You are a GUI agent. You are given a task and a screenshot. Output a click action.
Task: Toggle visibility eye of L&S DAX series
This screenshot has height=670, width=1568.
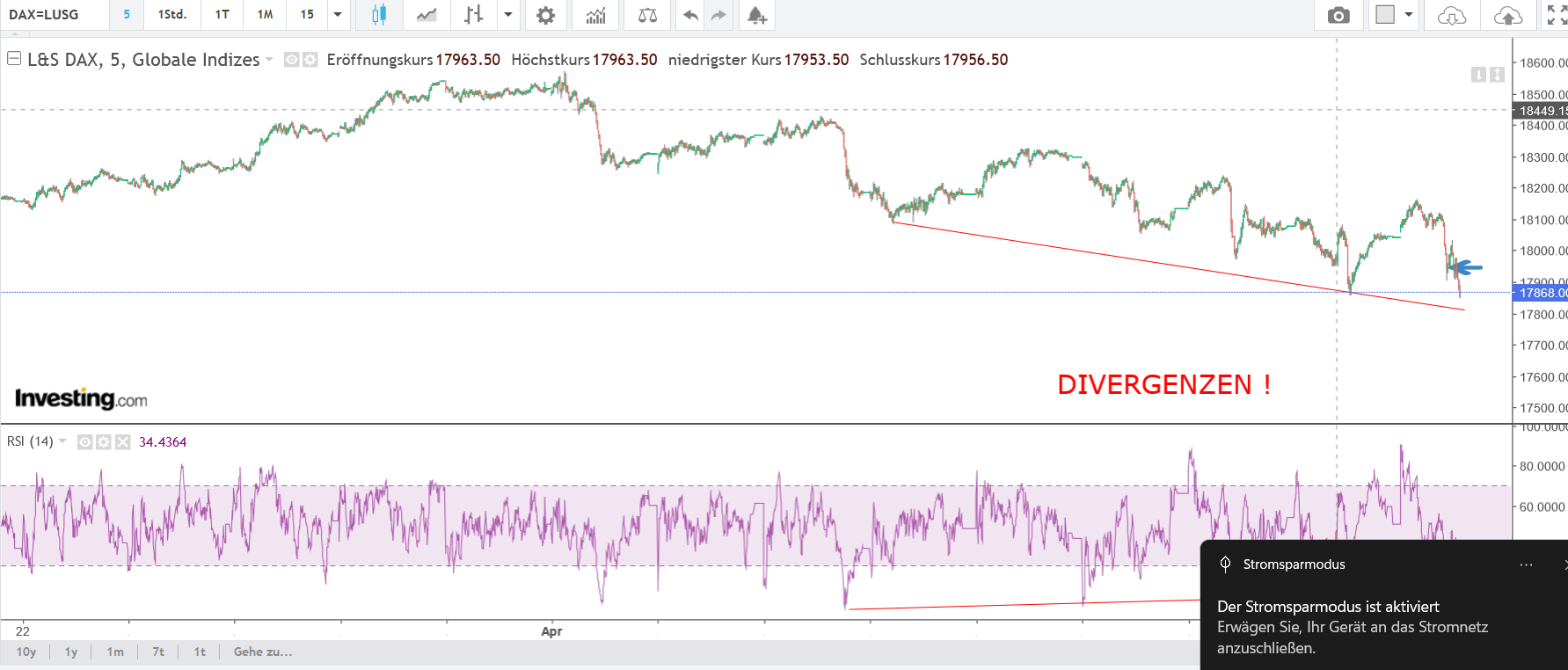pyautogui.click(x=292, y=60)
